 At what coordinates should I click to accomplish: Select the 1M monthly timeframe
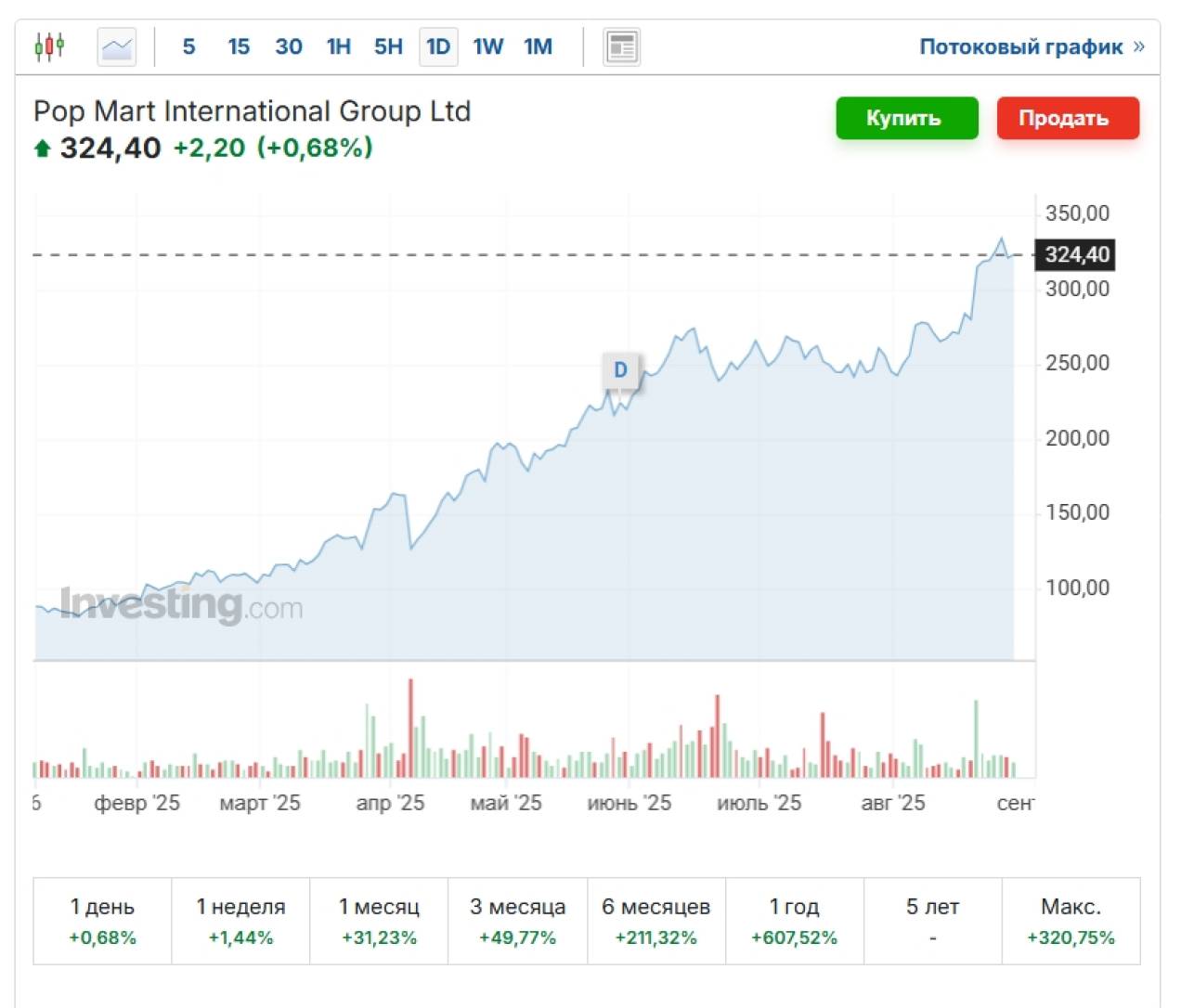tap(539, 46)
